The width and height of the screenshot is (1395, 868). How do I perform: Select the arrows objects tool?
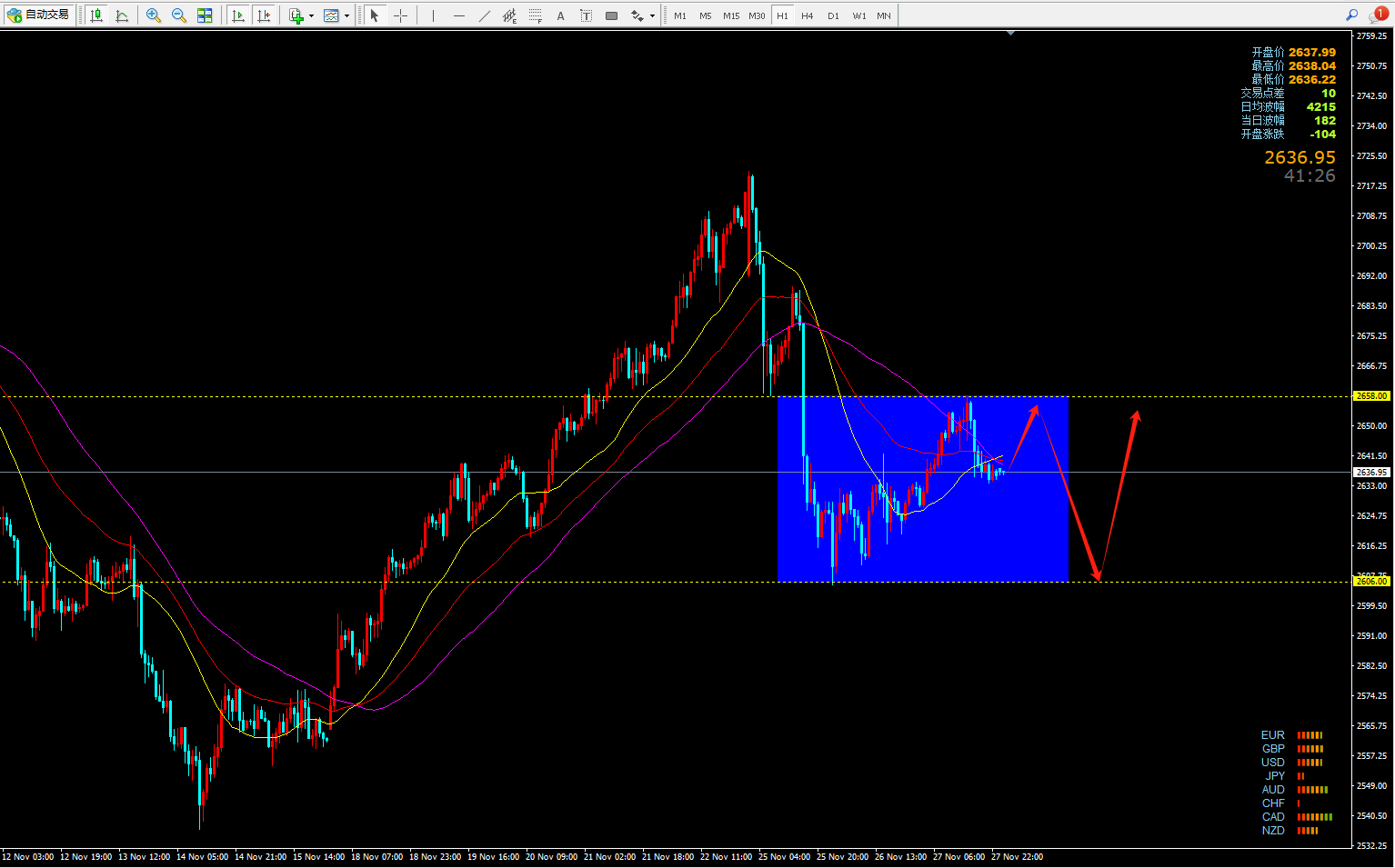pos(637,15)
